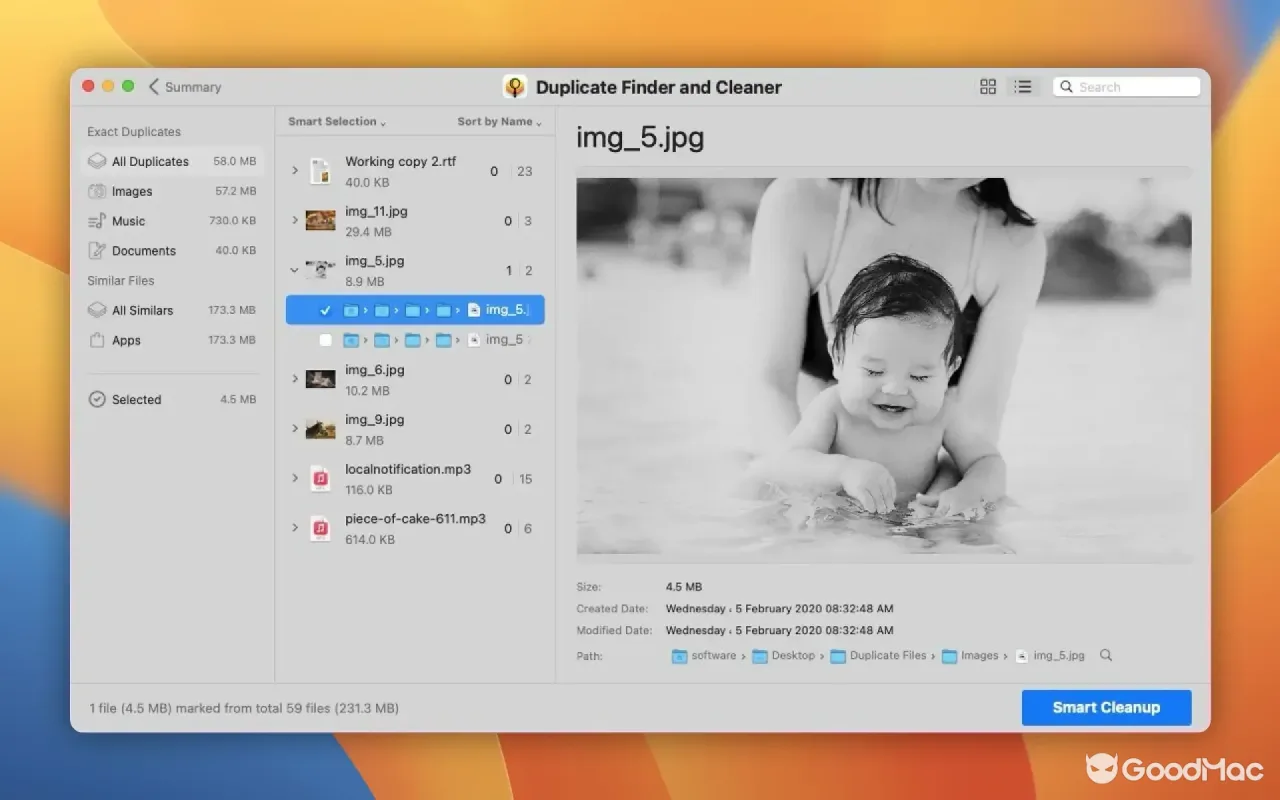Reveal file with path magnifier icon
1280x800 pixels.
coord(1106,656)
